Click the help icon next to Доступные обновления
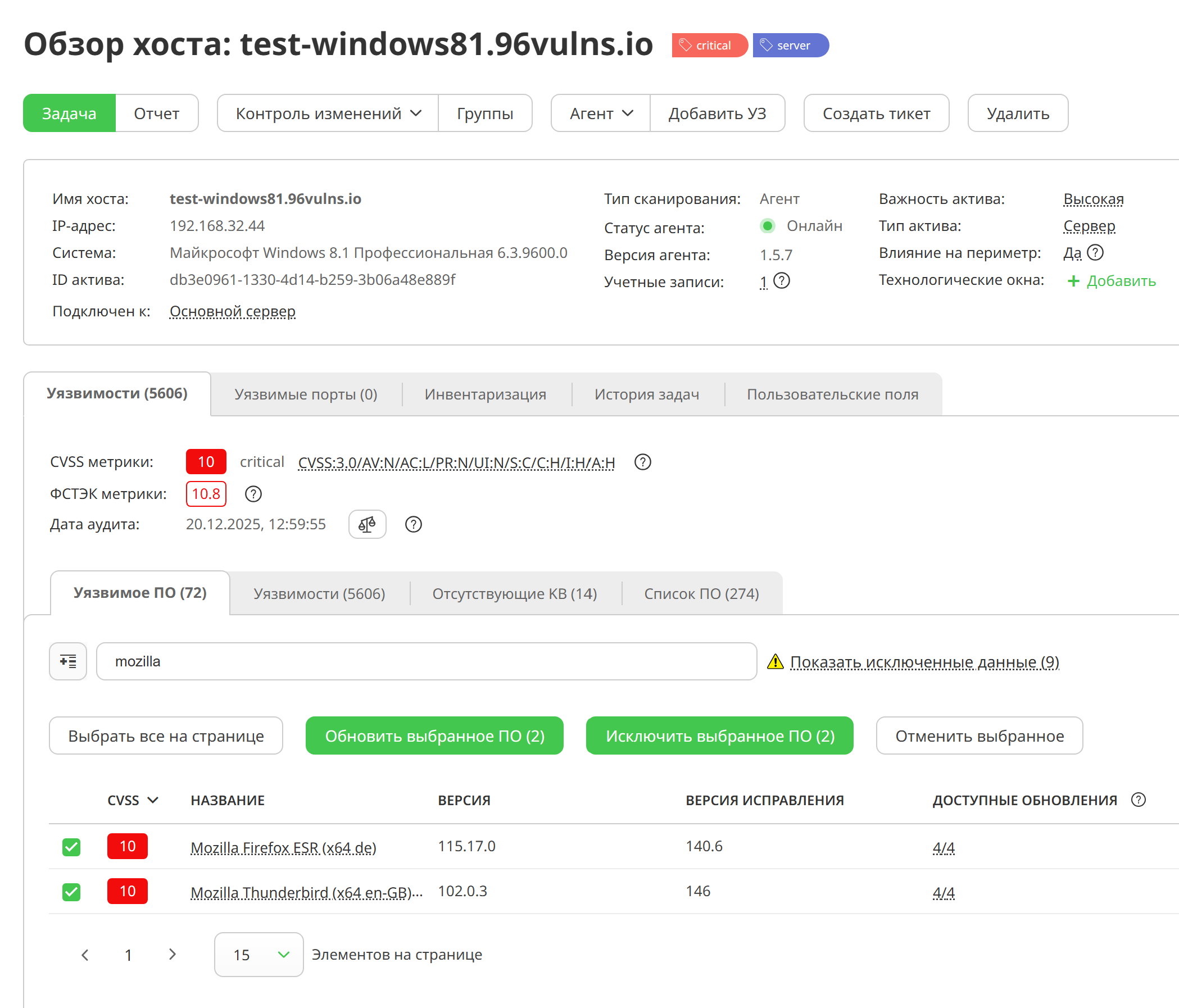Image resolution: width=1179 pixels, height=1008 pixels. click(1139, 800)
